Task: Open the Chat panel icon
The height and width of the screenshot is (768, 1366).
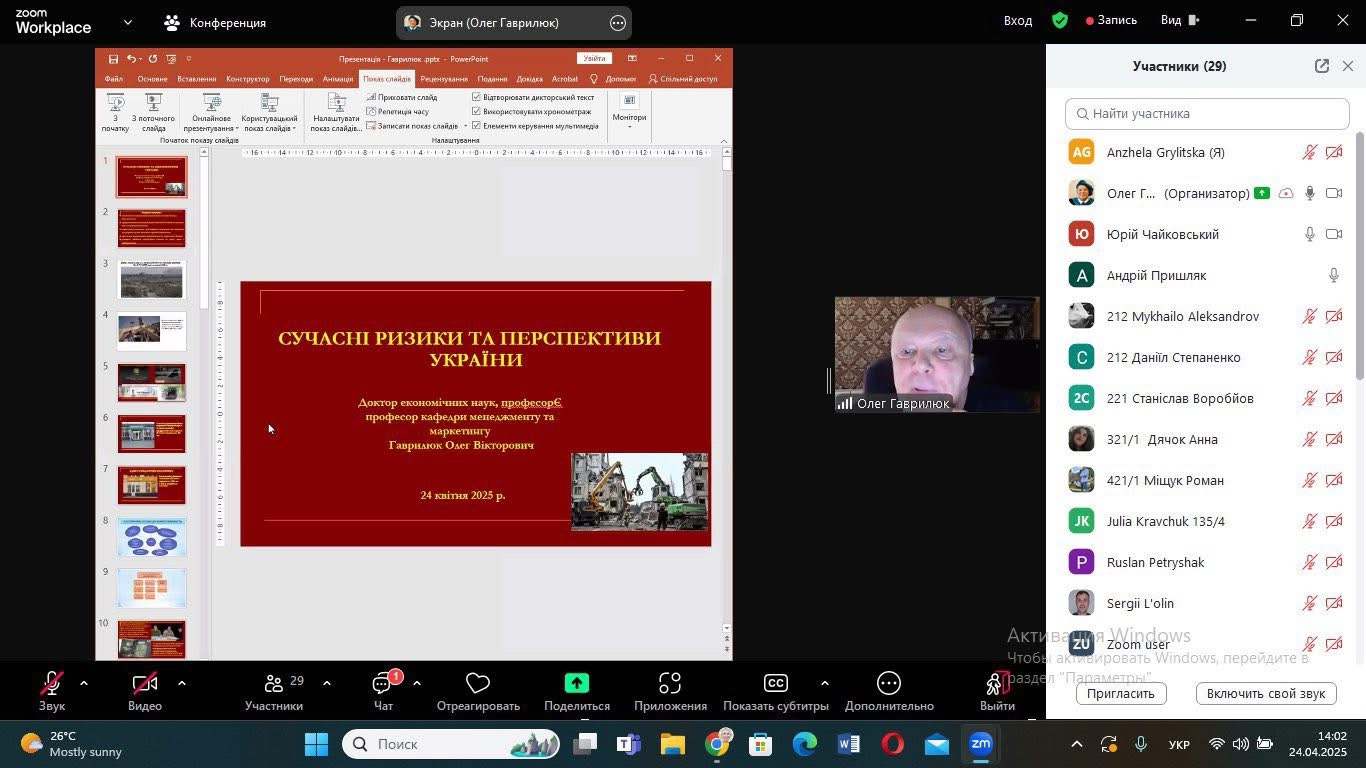Action: 383,684
